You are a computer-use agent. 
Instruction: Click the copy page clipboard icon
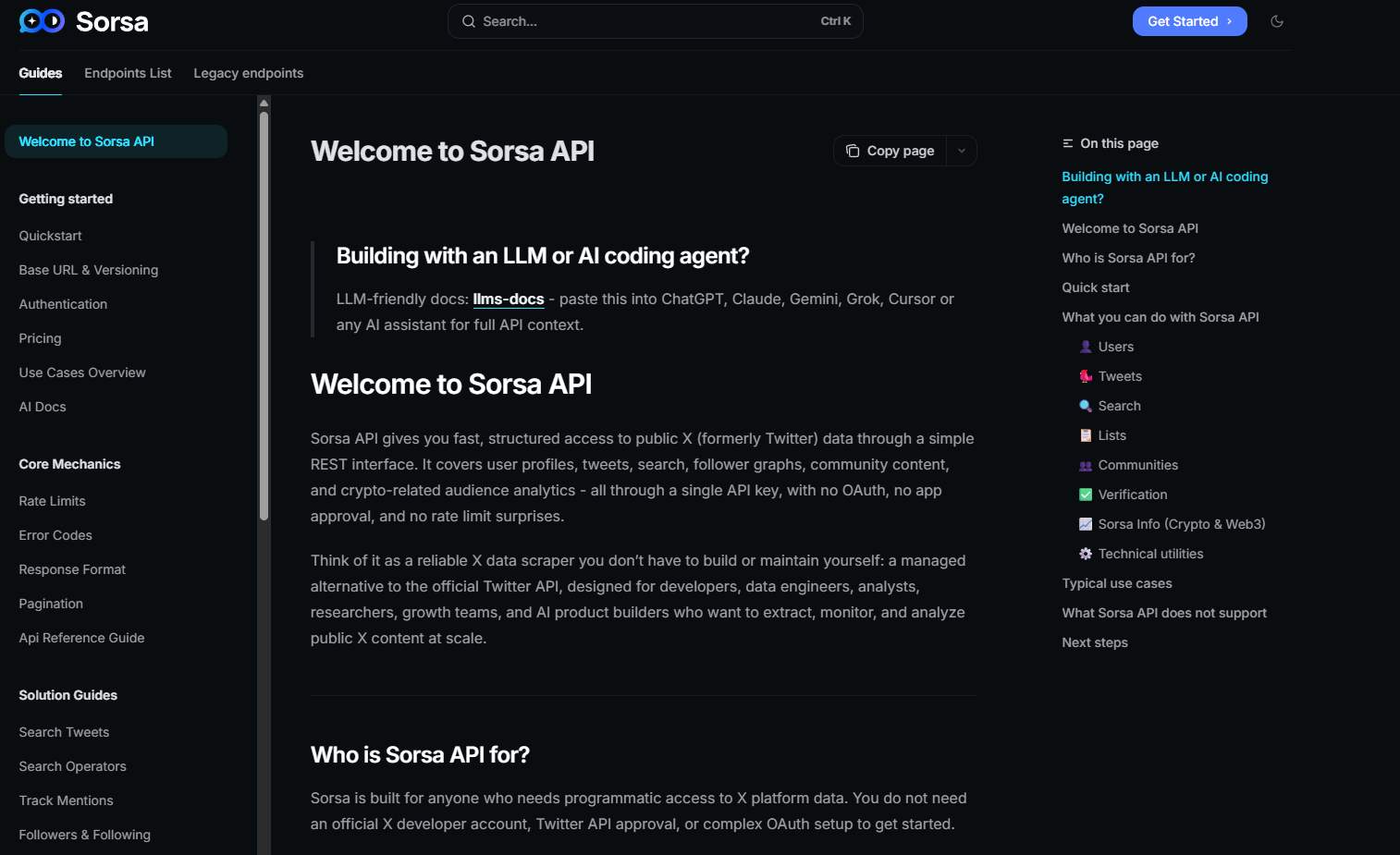pyautogui.click(x=853, y=151)
